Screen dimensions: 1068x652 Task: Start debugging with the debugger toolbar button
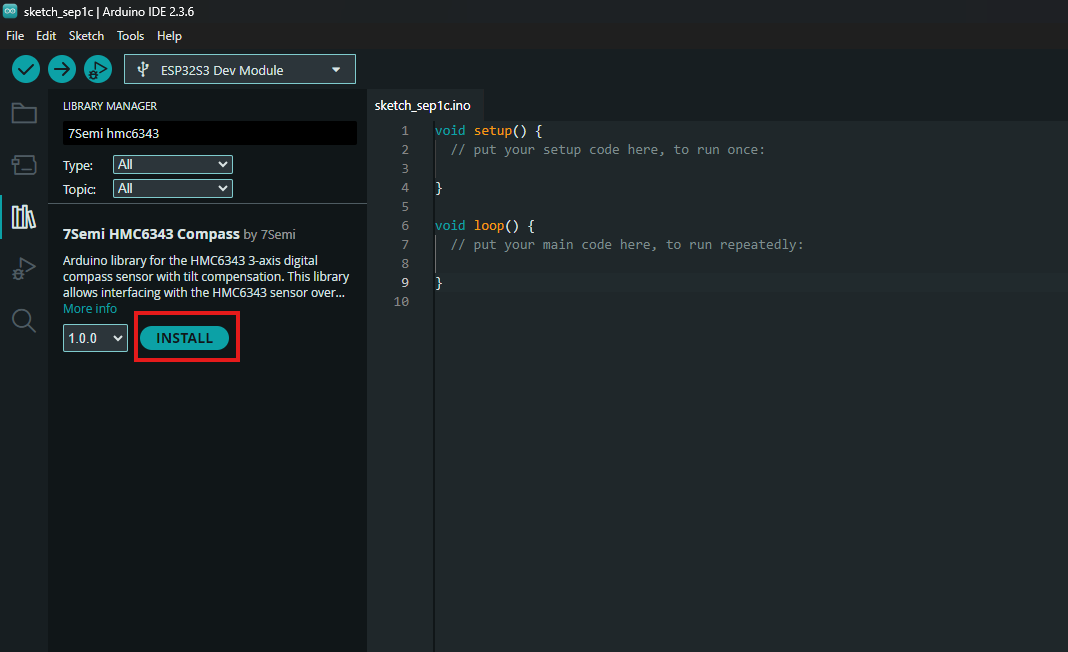click(x=98, y=69)
